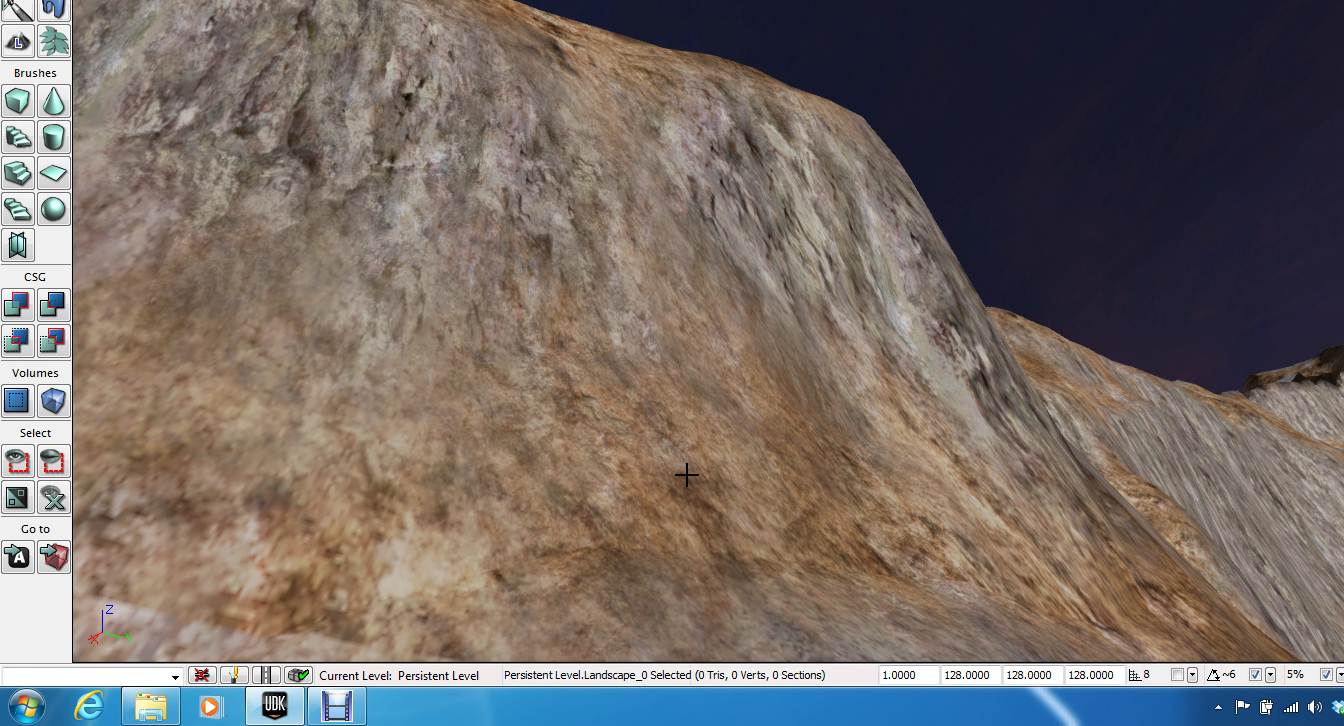Open the status bar command dropdown
The height and width of the screenshot is (726, 1344).
(x=175, y=677)
